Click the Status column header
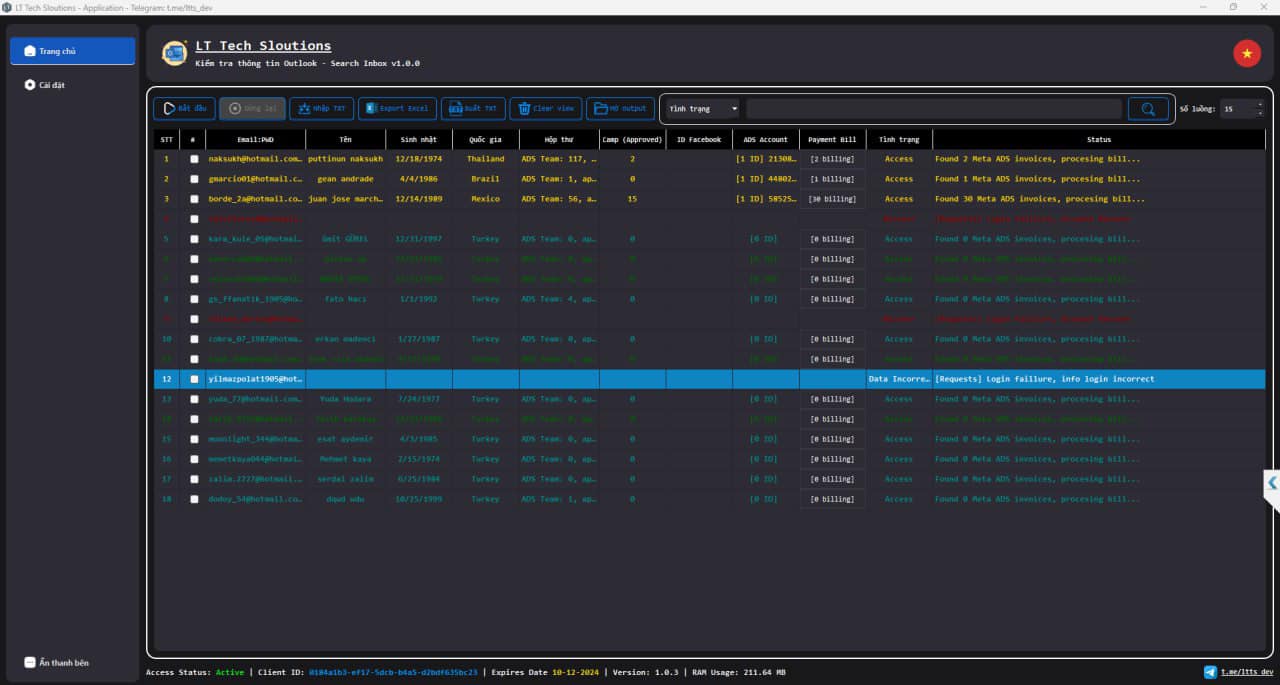 [x=1099, y=139]
